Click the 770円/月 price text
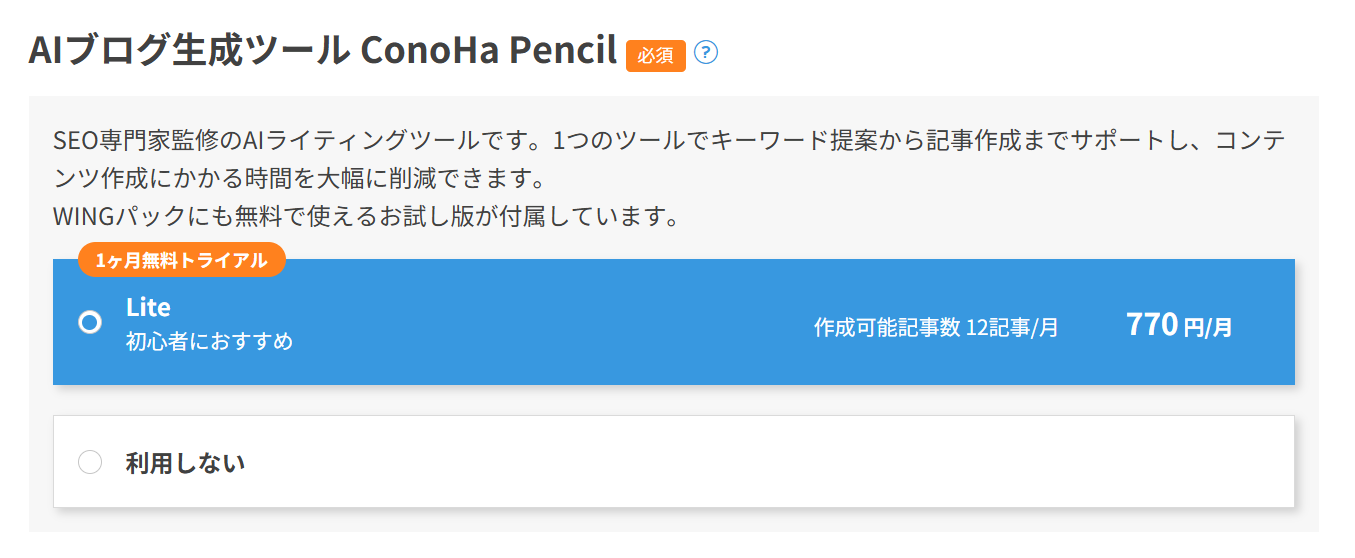Viewport: 1355px width, 558px height. [x=1178, y=325]
